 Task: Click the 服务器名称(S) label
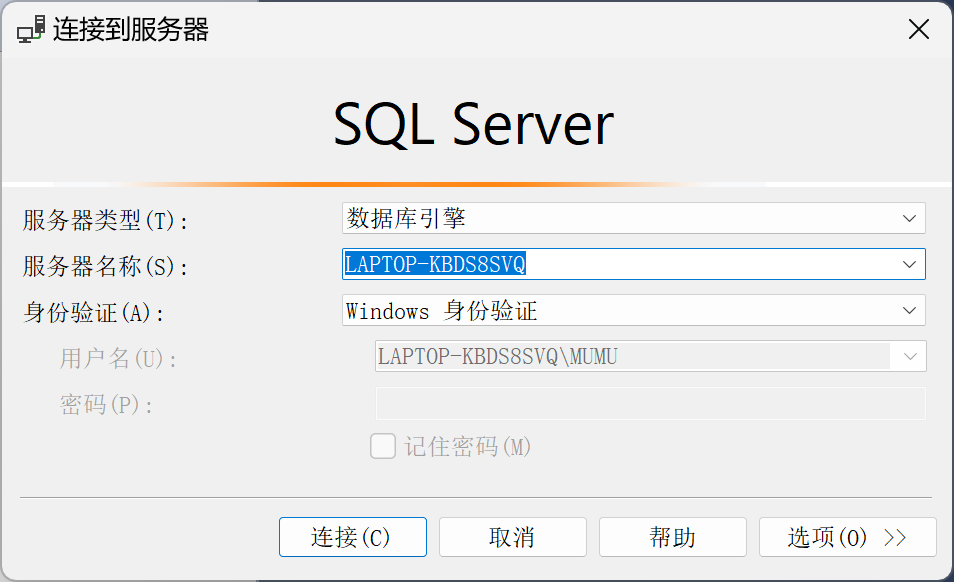[x=105, y=266]
